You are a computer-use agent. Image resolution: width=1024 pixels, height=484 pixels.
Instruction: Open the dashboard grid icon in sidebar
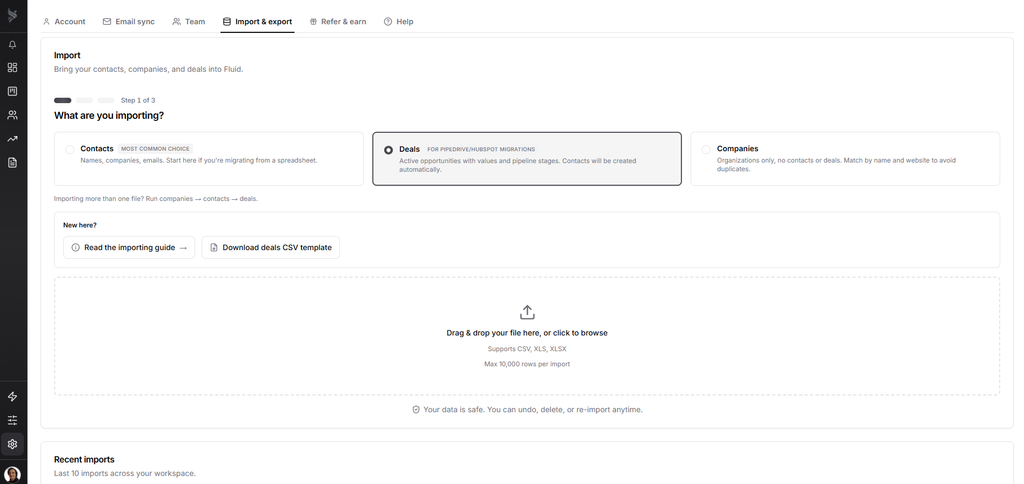click(x=12, y=68)
